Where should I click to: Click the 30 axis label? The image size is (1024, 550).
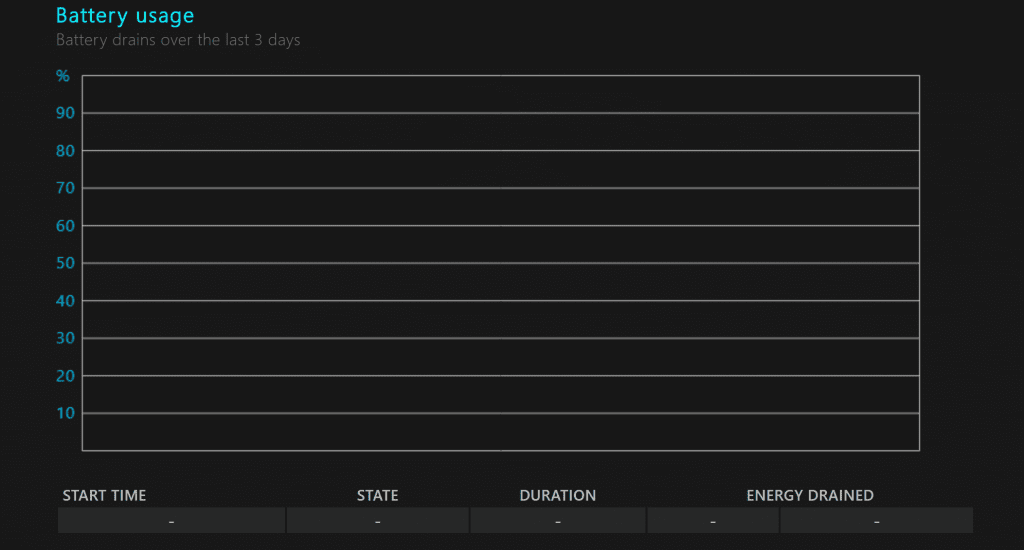[x=66, y=338]
